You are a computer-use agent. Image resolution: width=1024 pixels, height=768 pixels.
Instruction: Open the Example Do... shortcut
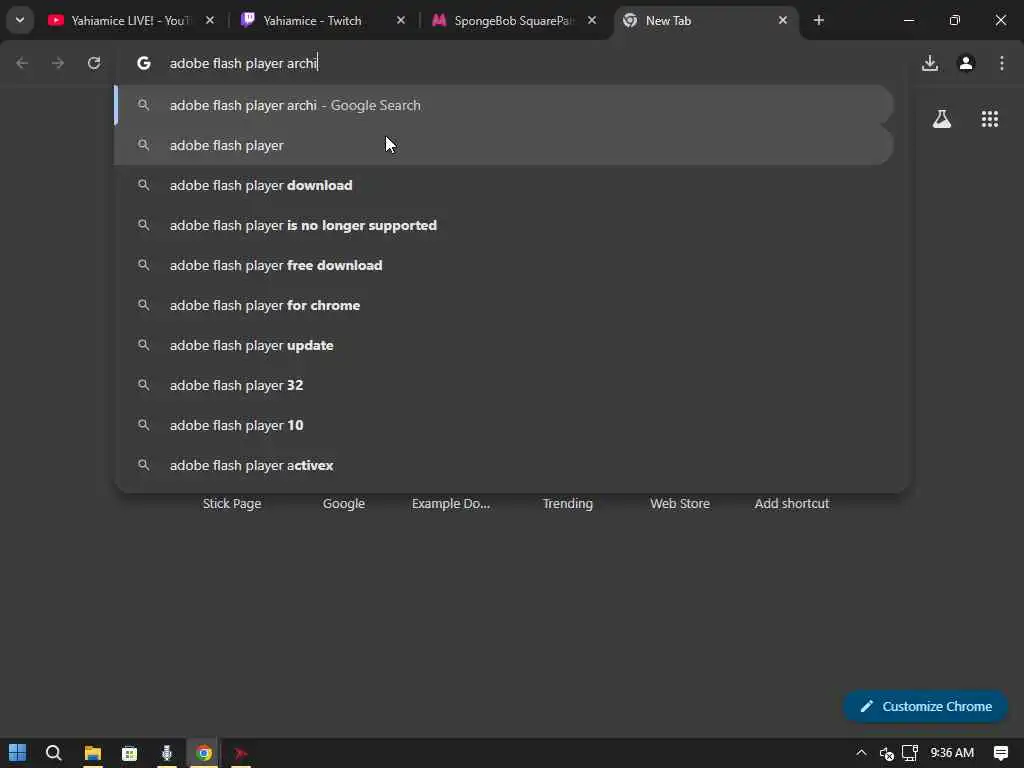click(x=451, y=504)
